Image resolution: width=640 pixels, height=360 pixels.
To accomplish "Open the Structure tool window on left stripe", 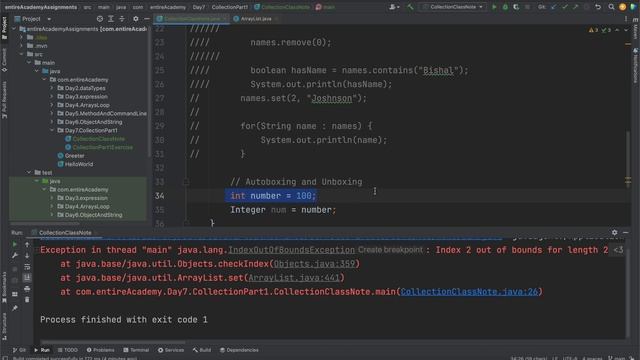I will (4, 326).
